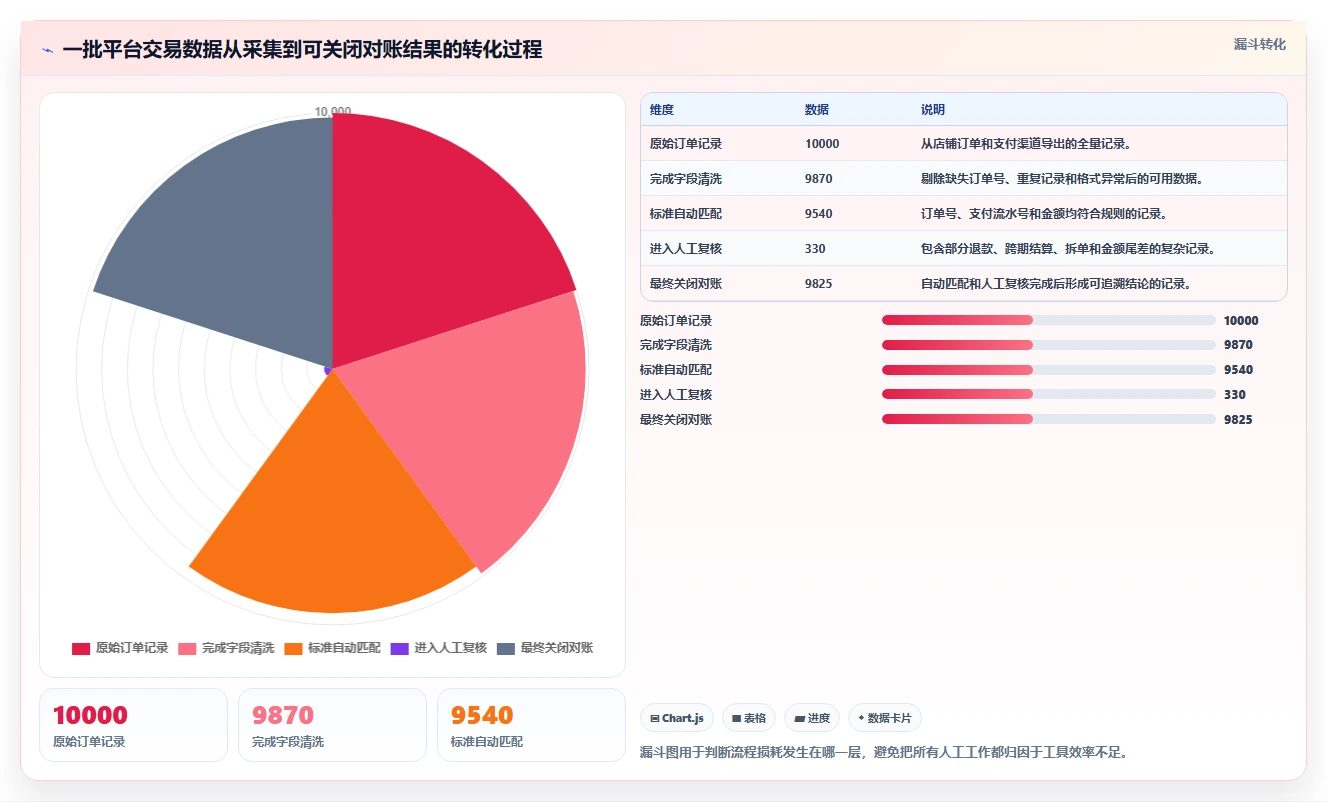
Task: Click the 最终关闭对账 progress bar
Action: coord(1049,420)
